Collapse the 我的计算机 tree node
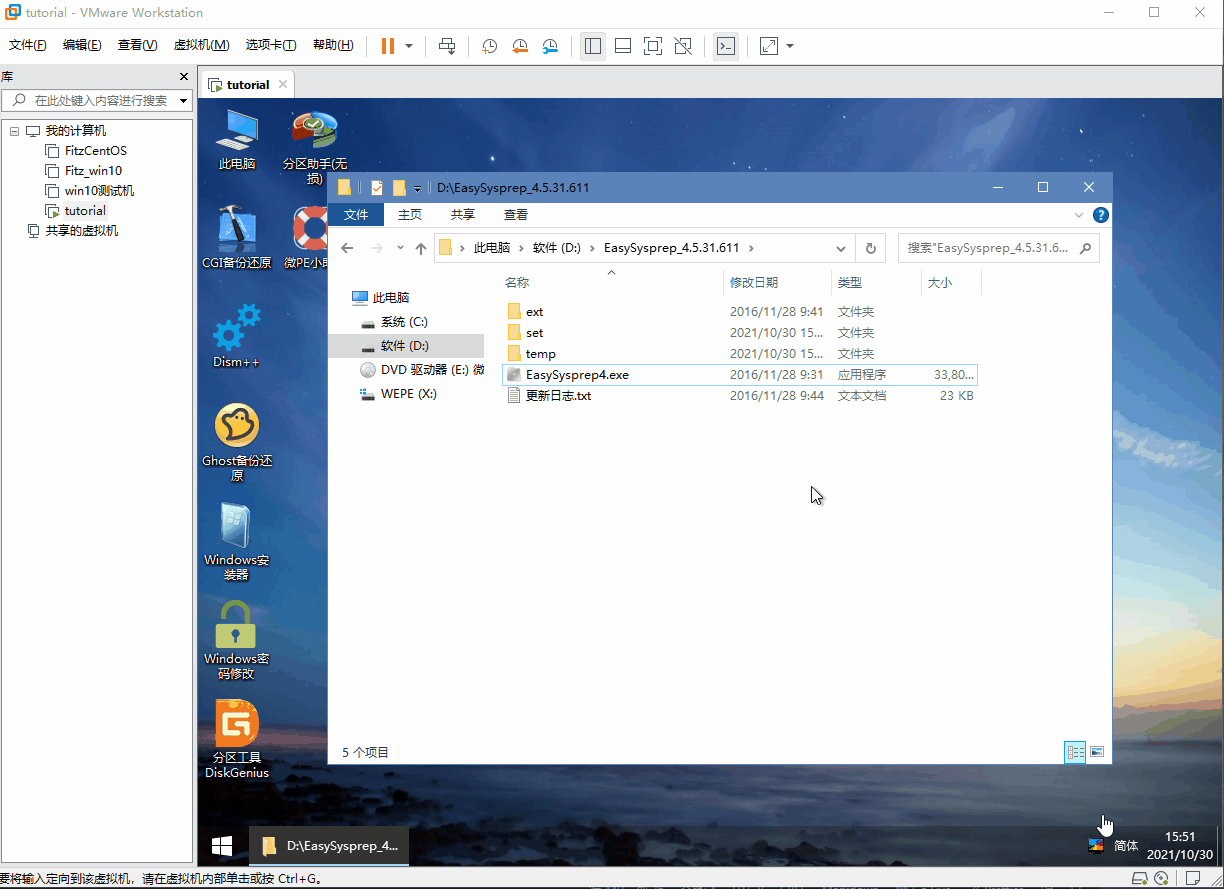 tap(14, 131)
